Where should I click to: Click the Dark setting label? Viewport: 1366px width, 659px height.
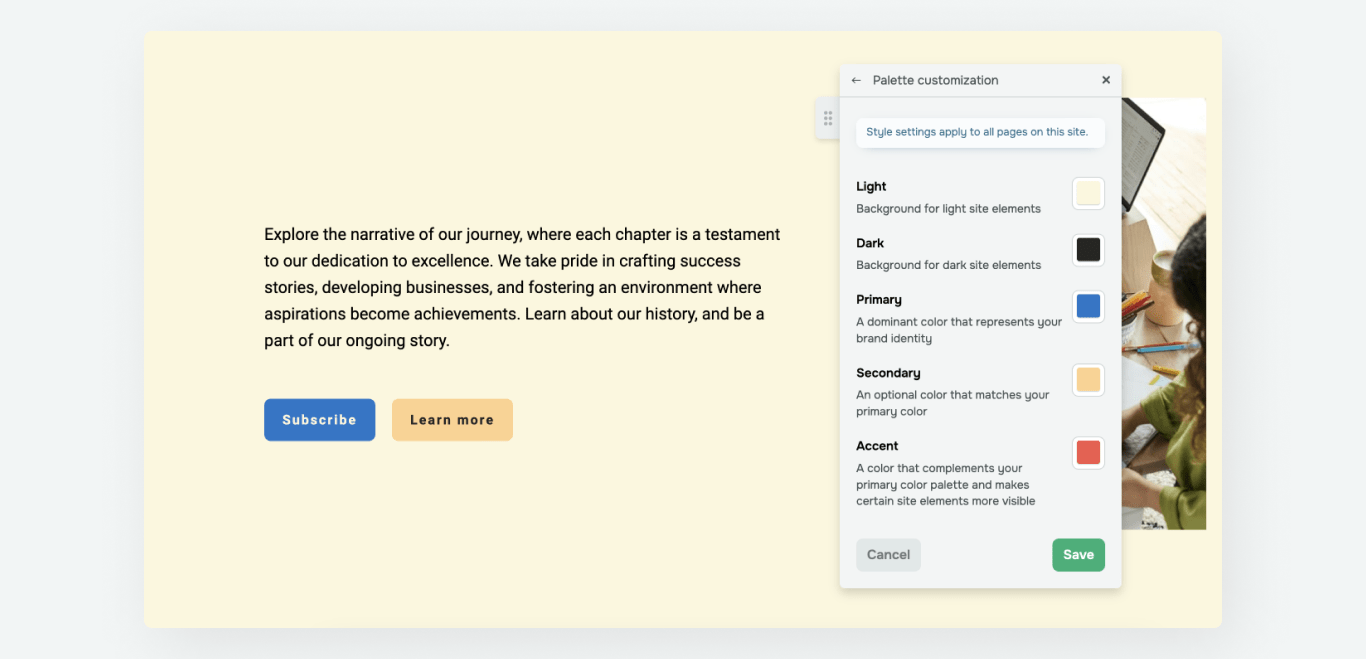point(870,243)
